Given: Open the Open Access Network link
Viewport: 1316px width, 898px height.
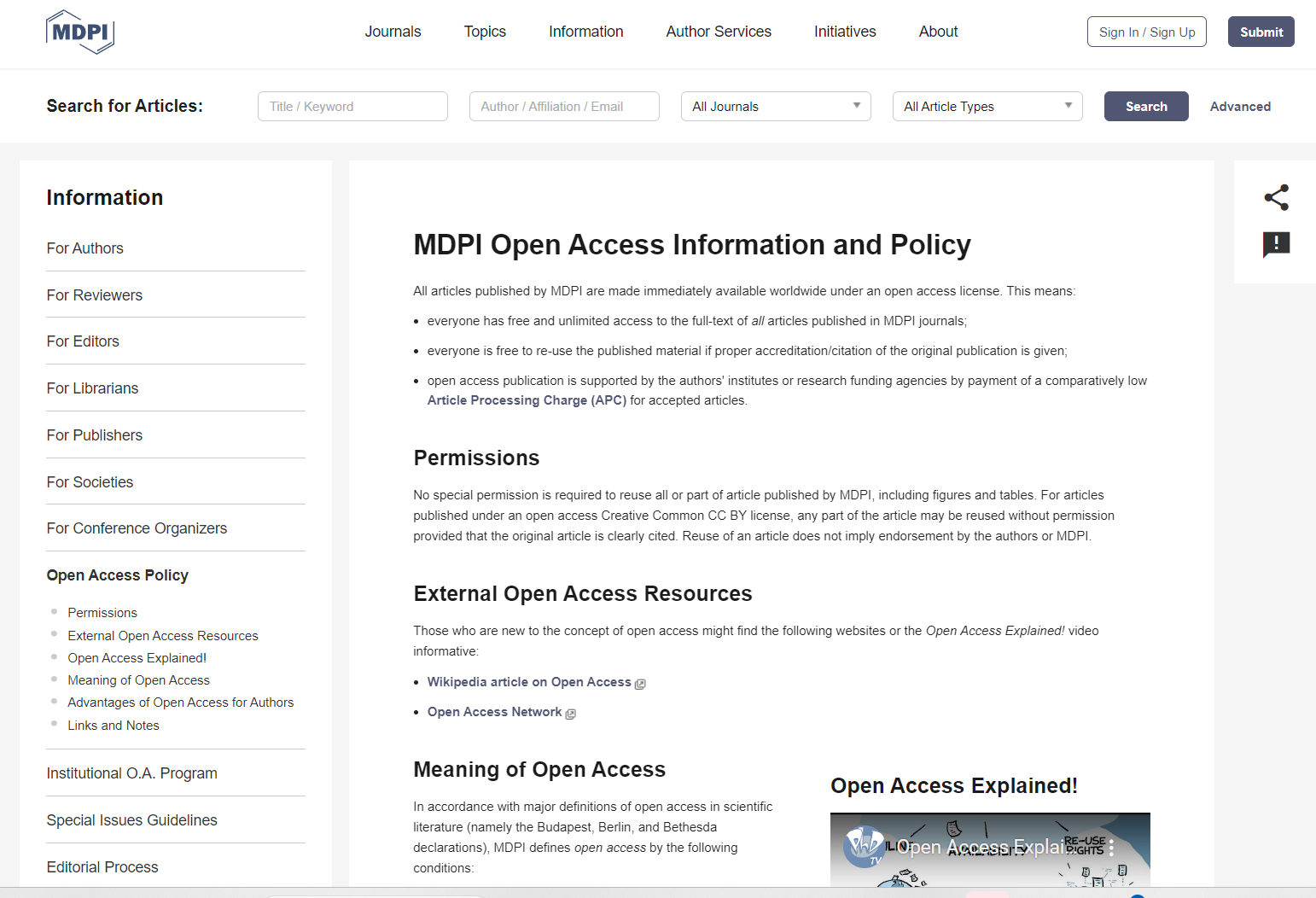Looking at the screenshot, I should [495, 712].
